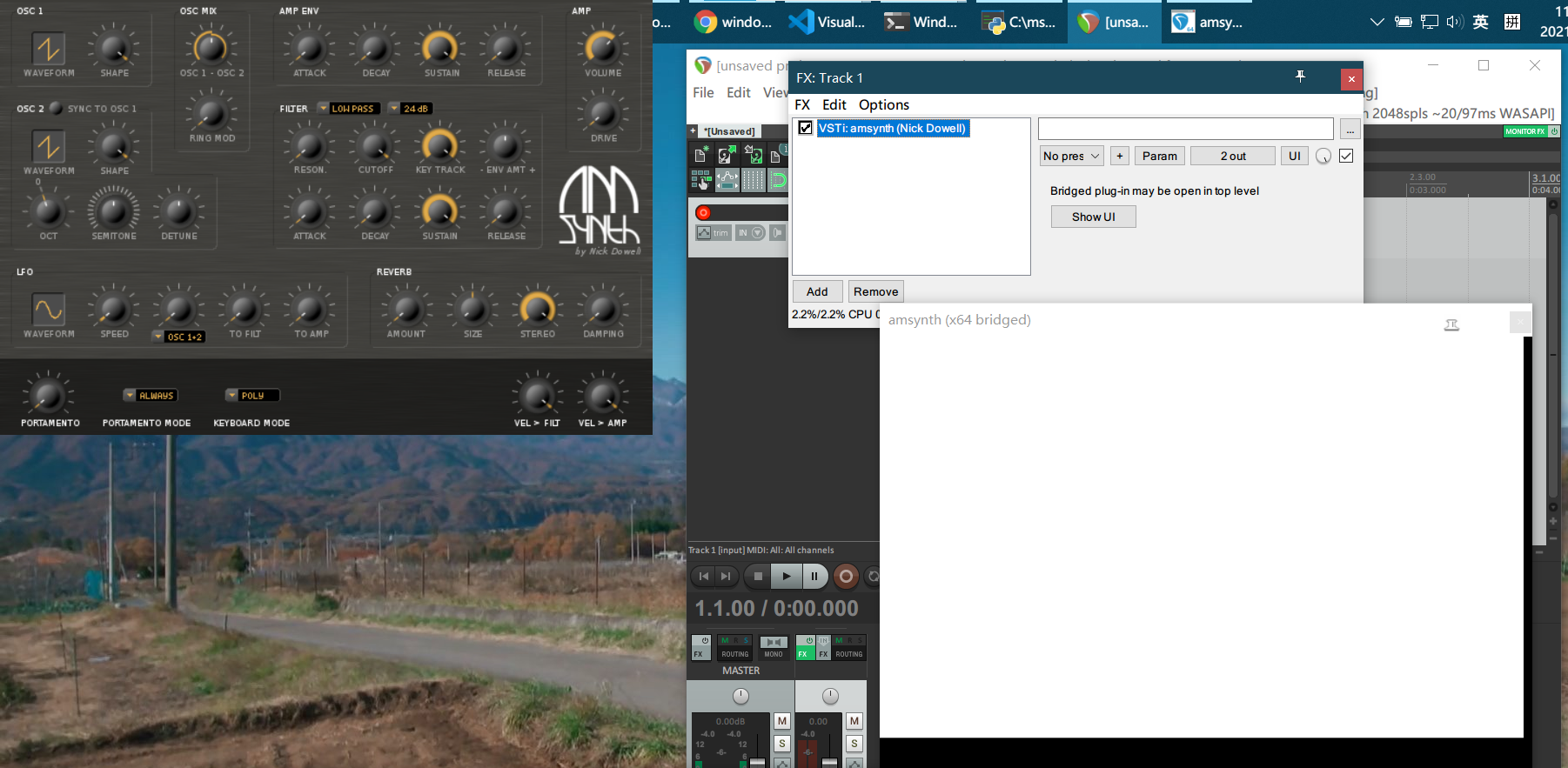Pin the FX: Track 1 window

click(x=1300, y=77)
